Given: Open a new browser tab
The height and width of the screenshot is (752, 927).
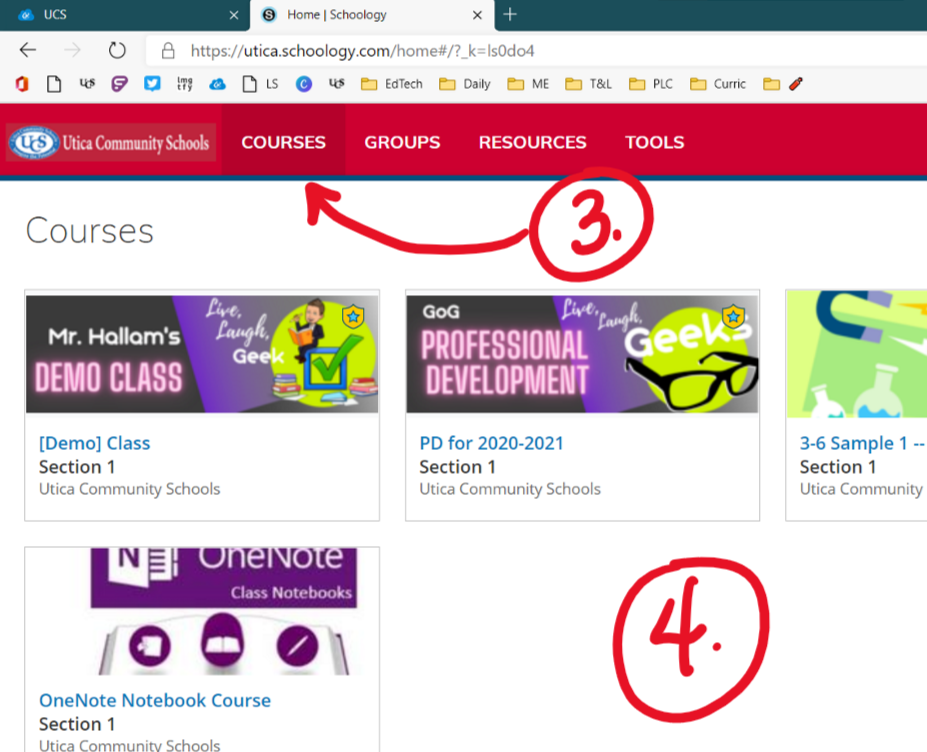Looking at the screenshot, I should (510, 14).
